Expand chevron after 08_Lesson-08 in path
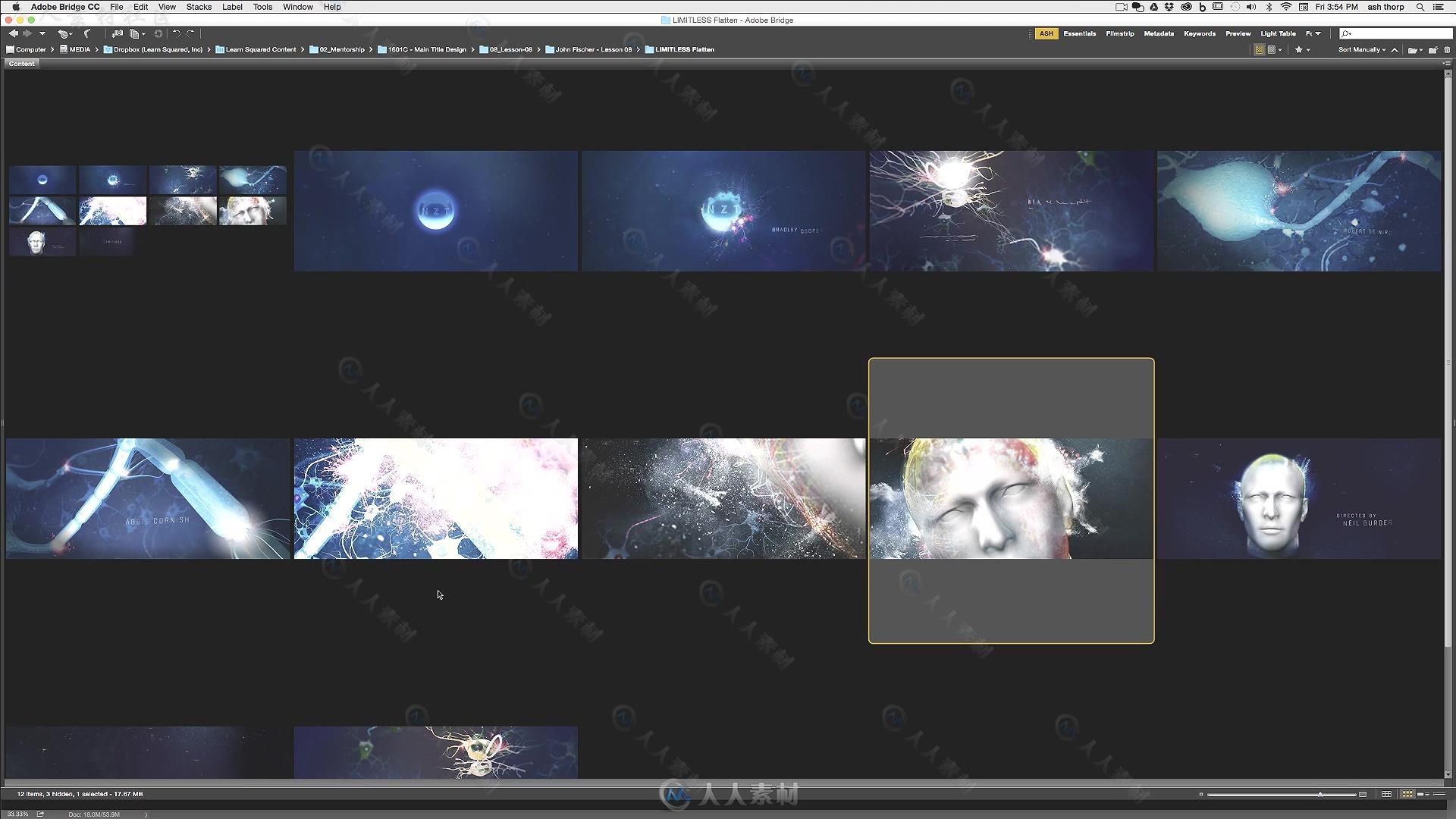 coord(538,49)
